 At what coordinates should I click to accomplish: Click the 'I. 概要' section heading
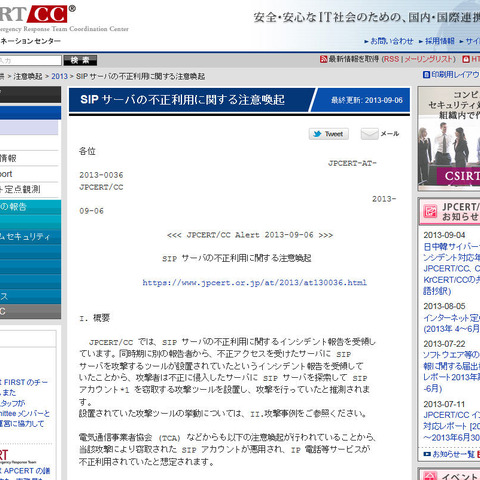(94, 318)
